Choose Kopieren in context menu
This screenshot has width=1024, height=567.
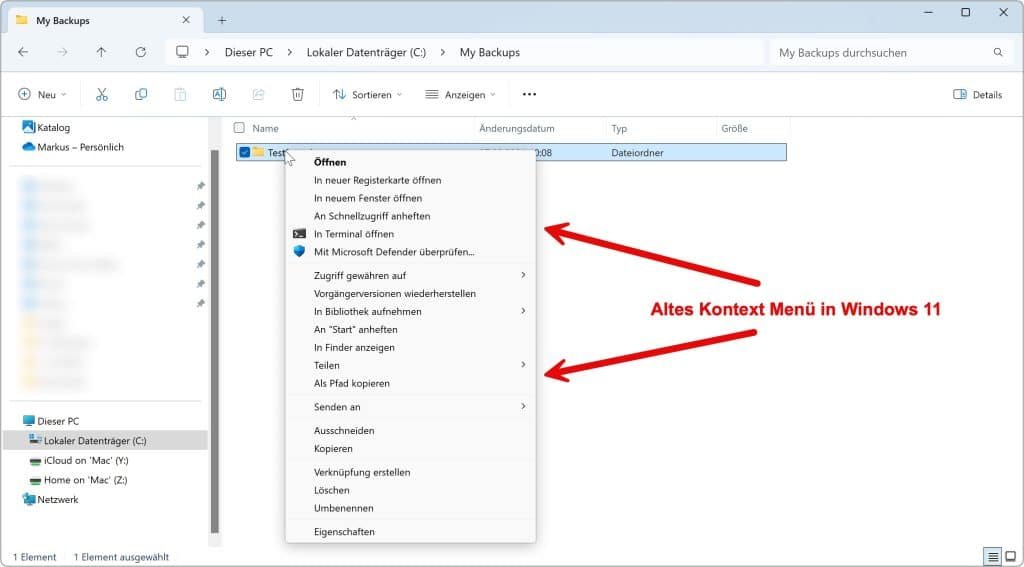coord(410,449)
